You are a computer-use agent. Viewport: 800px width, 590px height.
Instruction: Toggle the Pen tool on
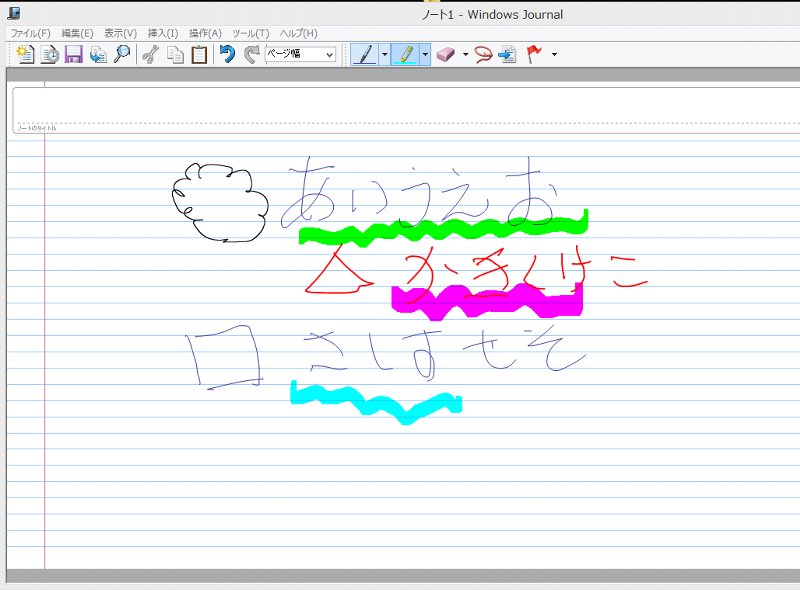pos(365,55)
